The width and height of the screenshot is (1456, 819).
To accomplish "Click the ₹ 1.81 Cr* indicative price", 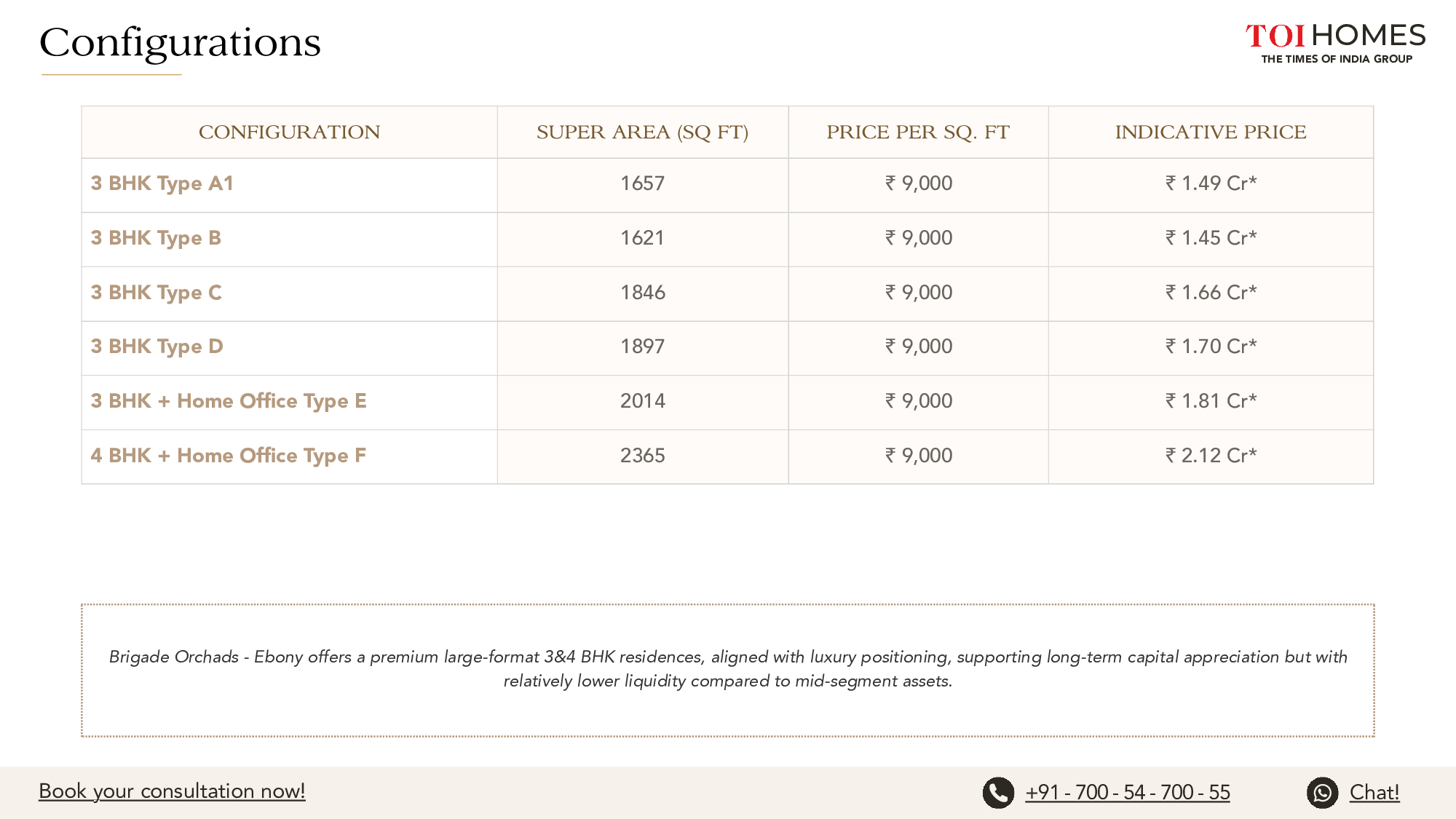I will coord(1211,401).
